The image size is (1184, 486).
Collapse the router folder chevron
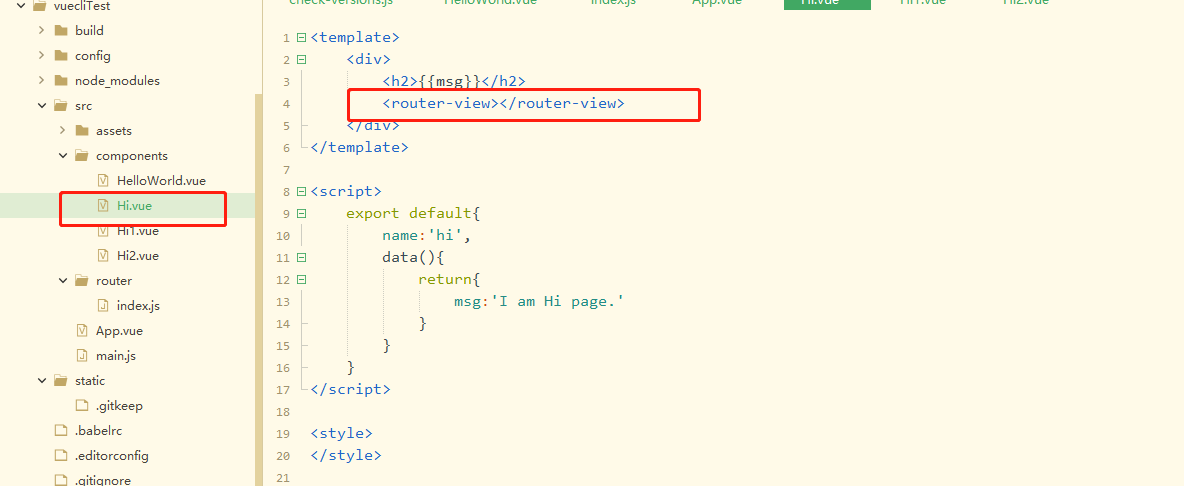coord(63,281)
